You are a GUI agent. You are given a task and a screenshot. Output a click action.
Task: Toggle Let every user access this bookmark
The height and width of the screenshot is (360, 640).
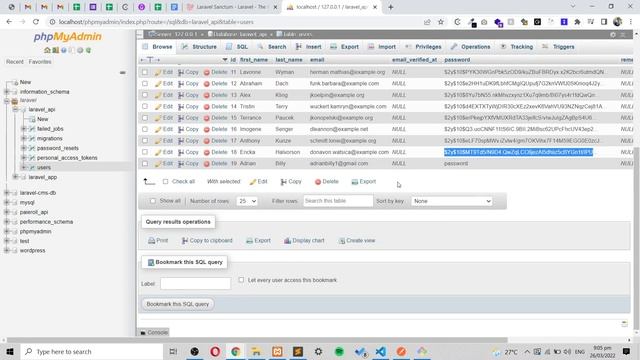click(241, 280)
